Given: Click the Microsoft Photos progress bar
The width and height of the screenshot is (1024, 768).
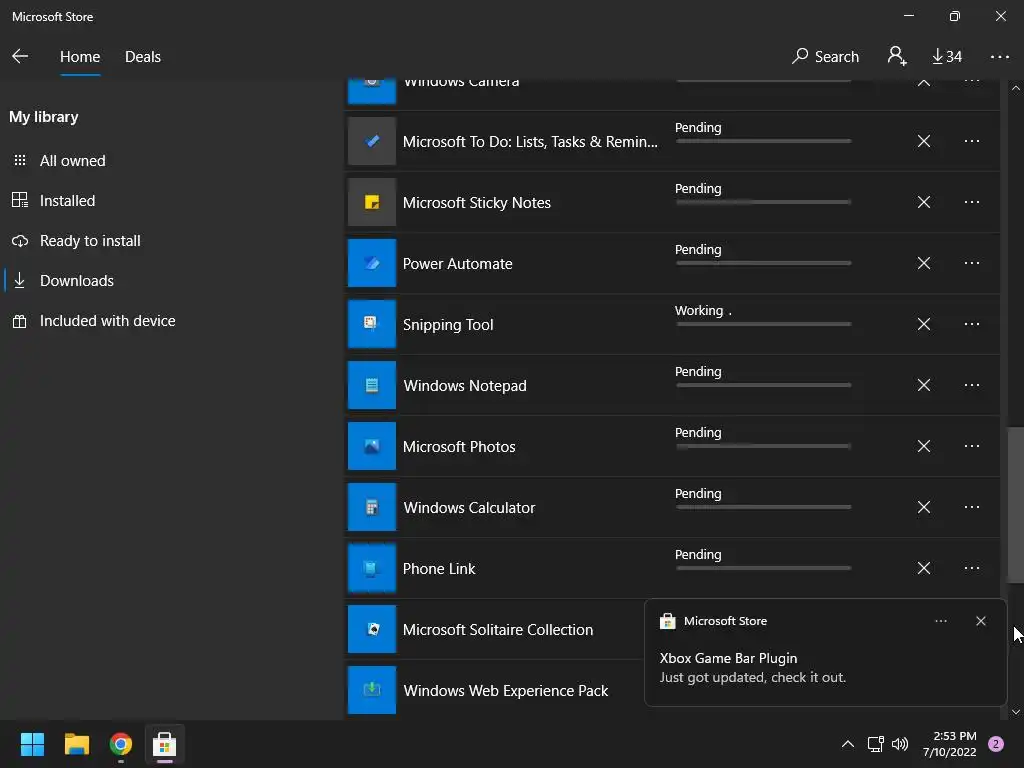Looking at the screenshot, I should 763,446.
